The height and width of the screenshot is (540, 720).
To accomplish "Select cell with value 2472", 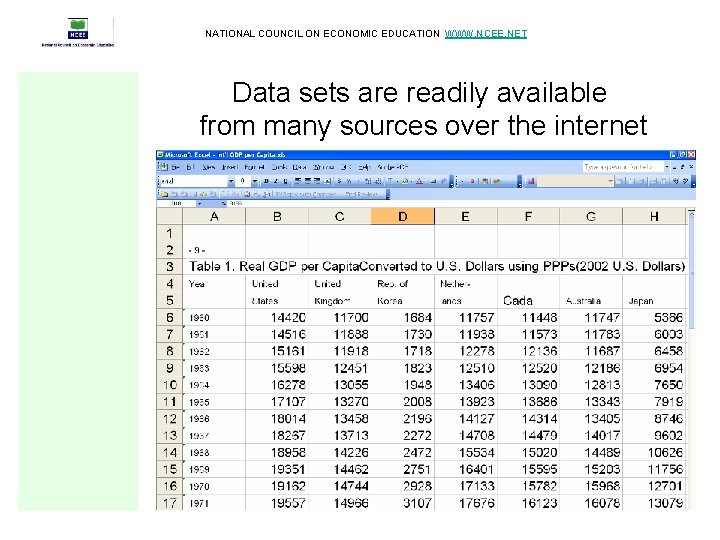I will click(403, 452).
